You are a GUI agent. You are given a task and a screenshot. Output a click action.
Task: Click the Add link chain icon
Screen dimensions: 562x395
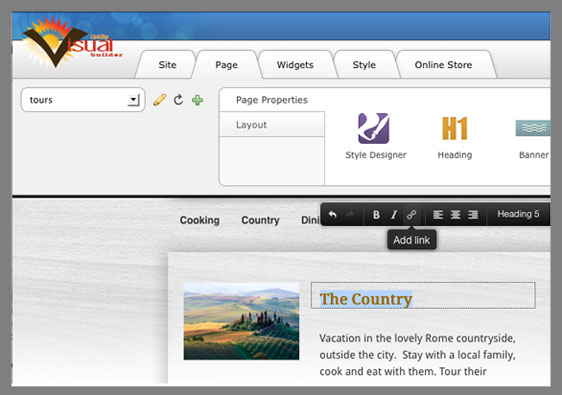(411, 214)
